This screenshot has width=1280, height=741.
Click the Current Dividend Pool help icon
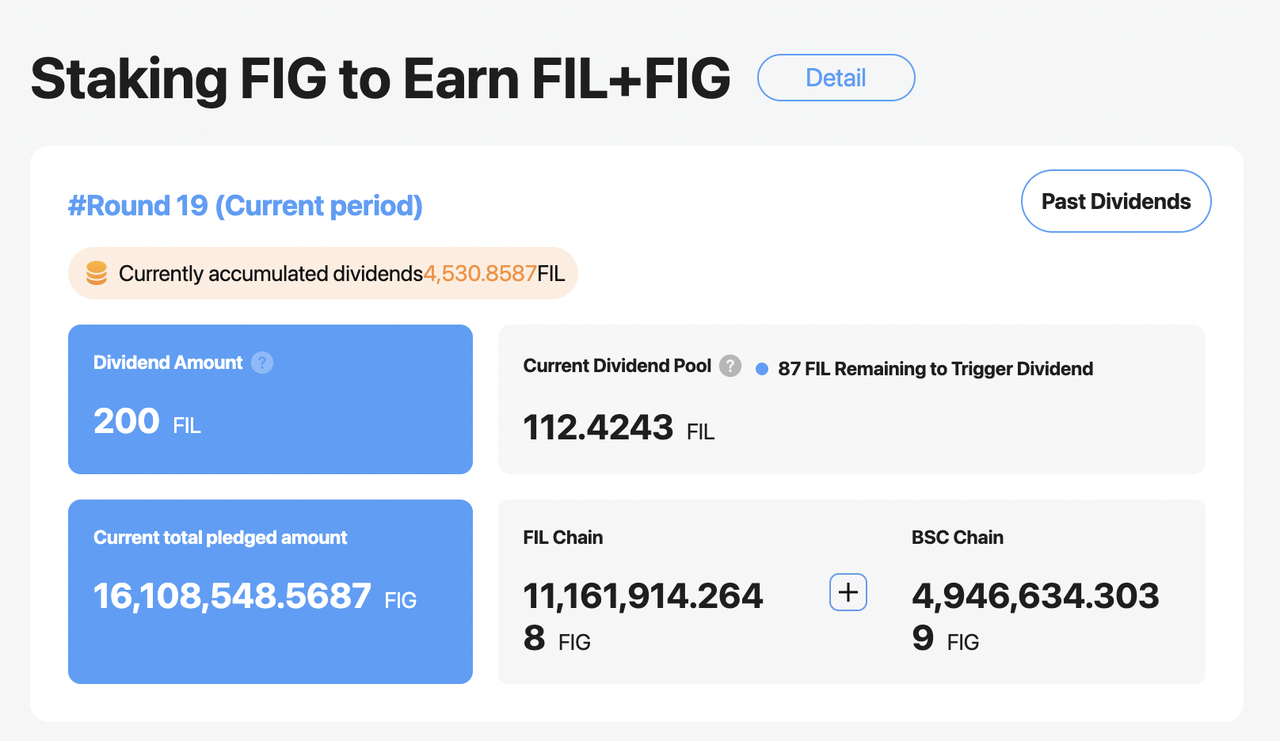[731, 365]
